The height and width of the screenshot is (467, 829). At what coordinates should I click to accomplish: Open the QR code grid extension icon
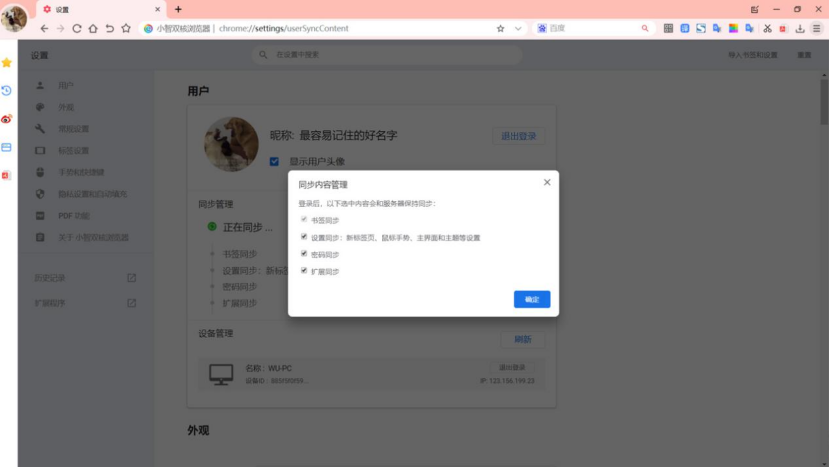click(668, 29)
